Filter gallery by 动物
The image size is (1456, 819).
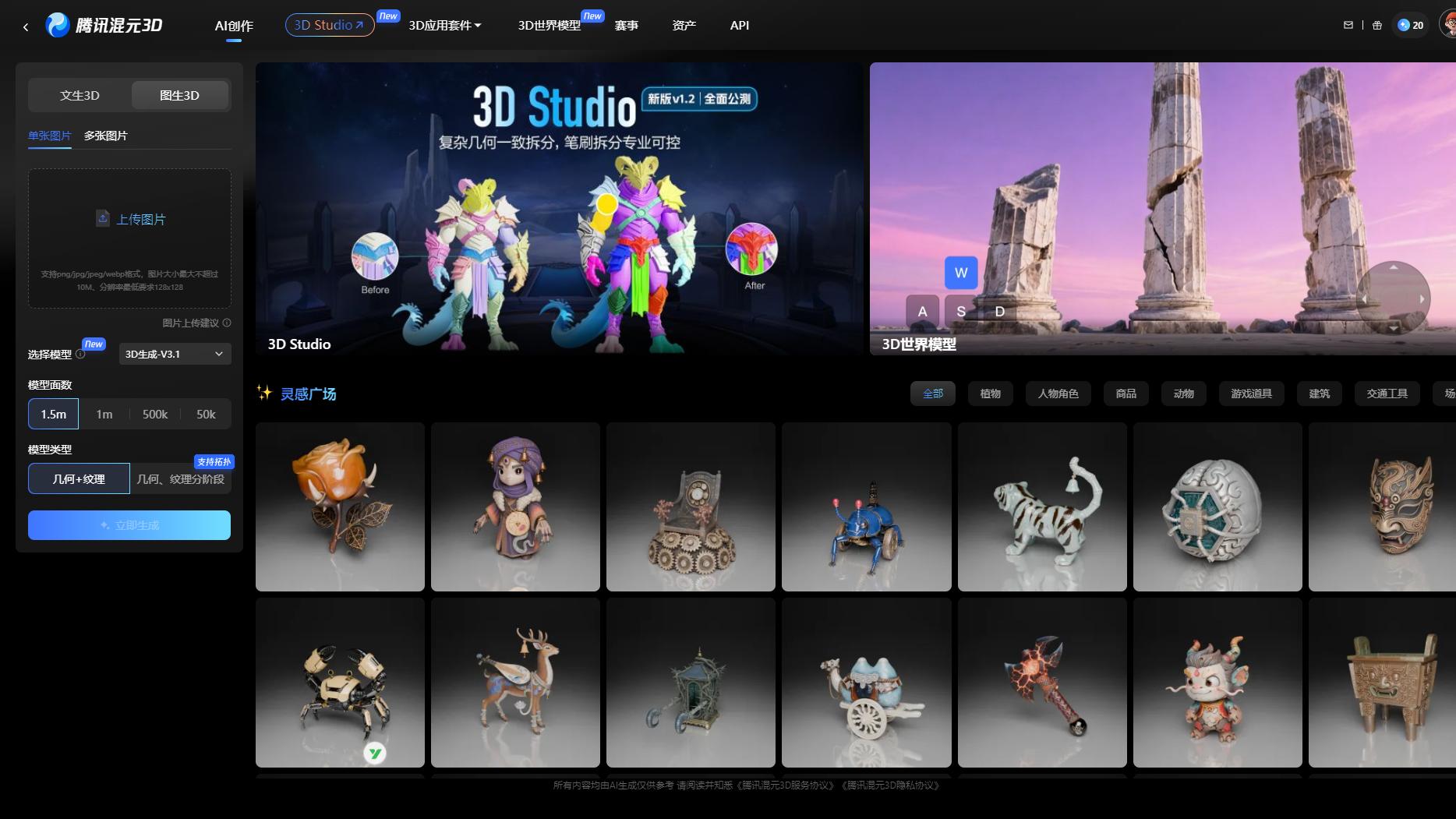pos(1184,394)
